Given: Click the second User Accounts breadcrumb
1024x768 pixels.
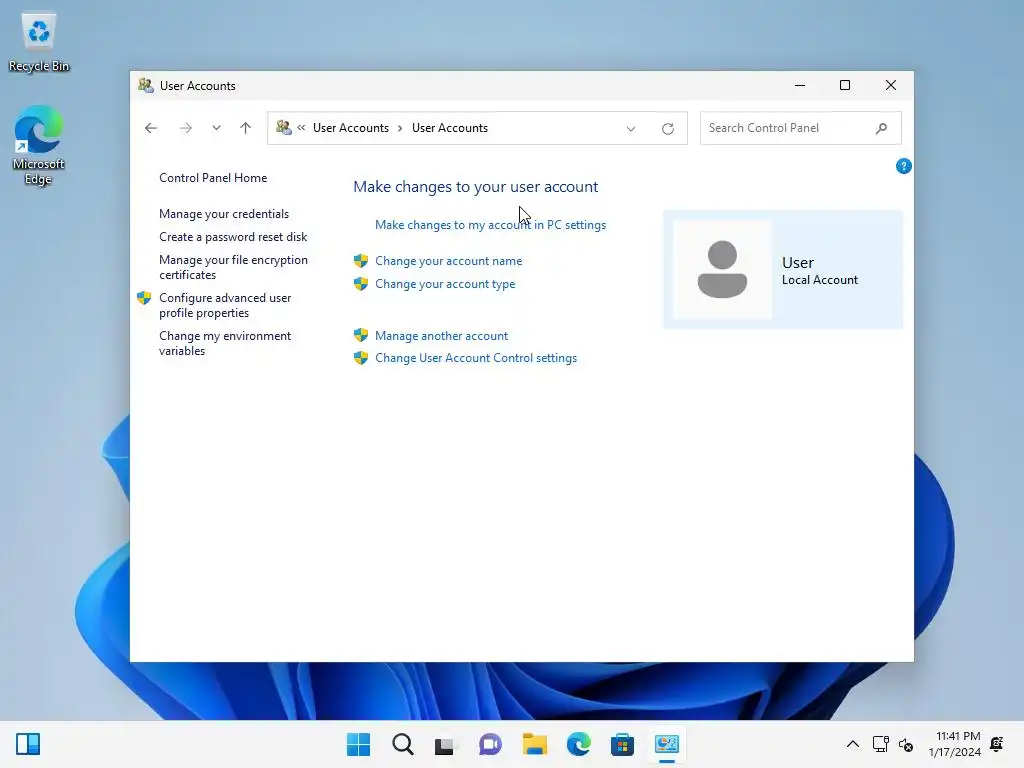Looking at the screenshot, I should (x=450, y=128).
